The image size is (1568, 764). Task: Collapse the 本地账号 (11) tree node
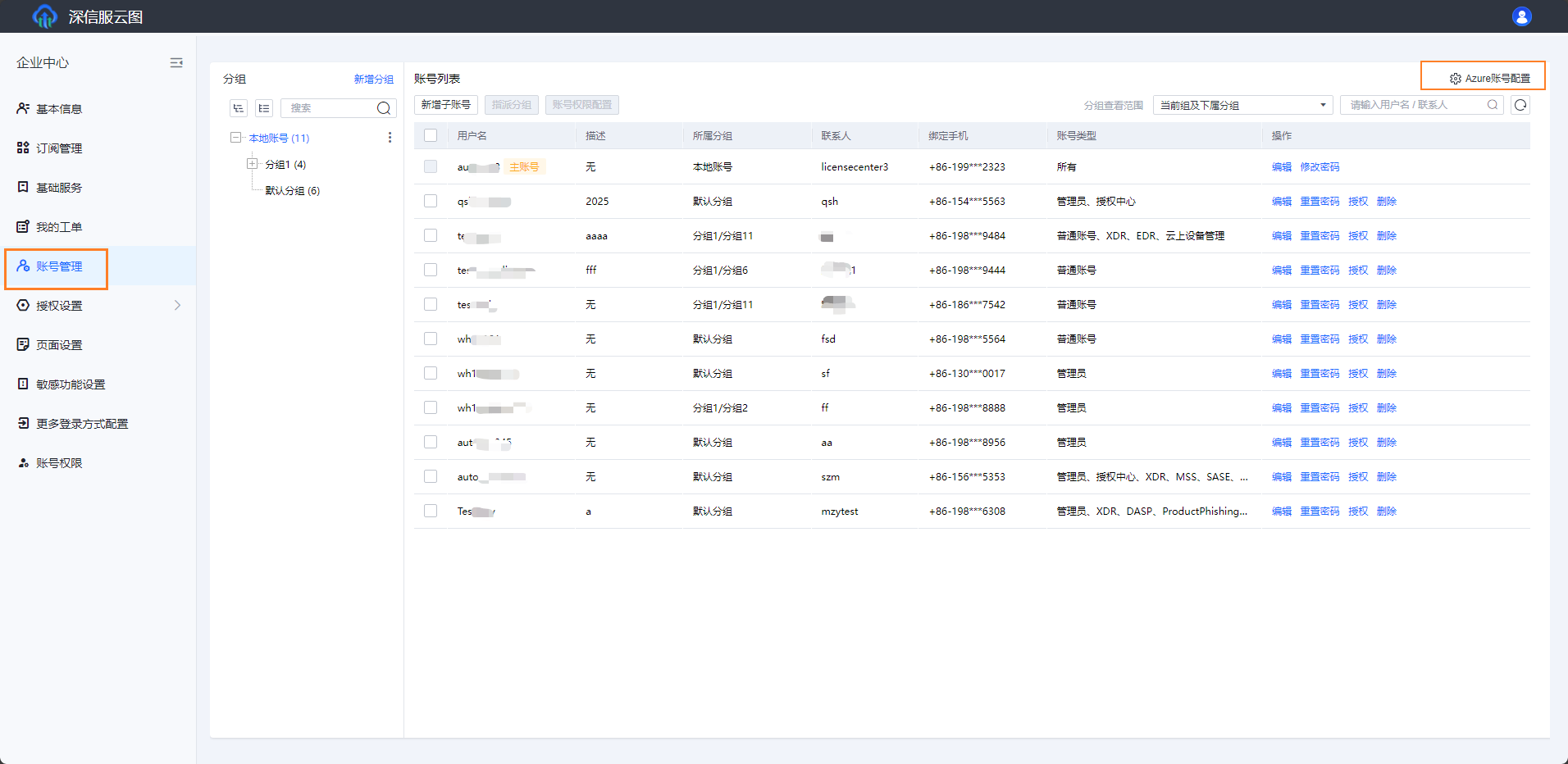pos(236,138)
